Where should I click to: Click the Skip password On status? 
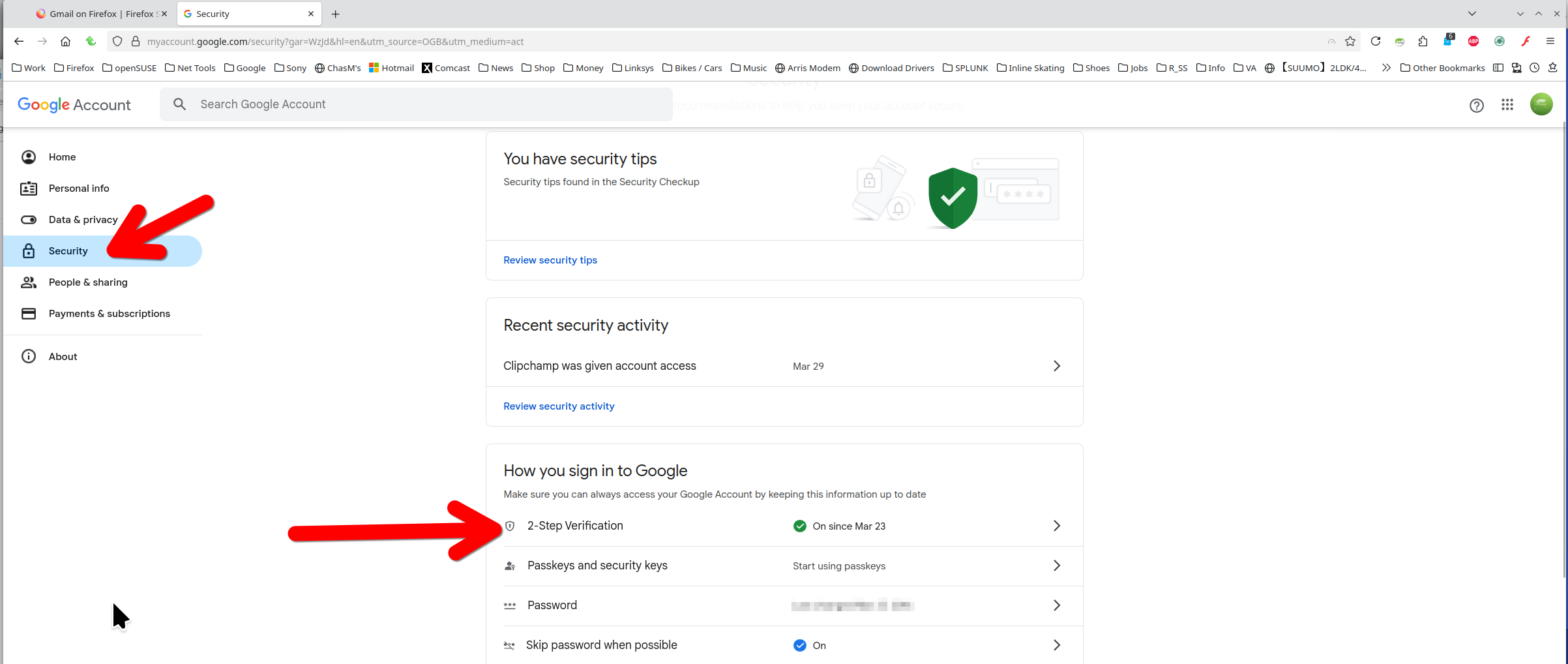810,645
